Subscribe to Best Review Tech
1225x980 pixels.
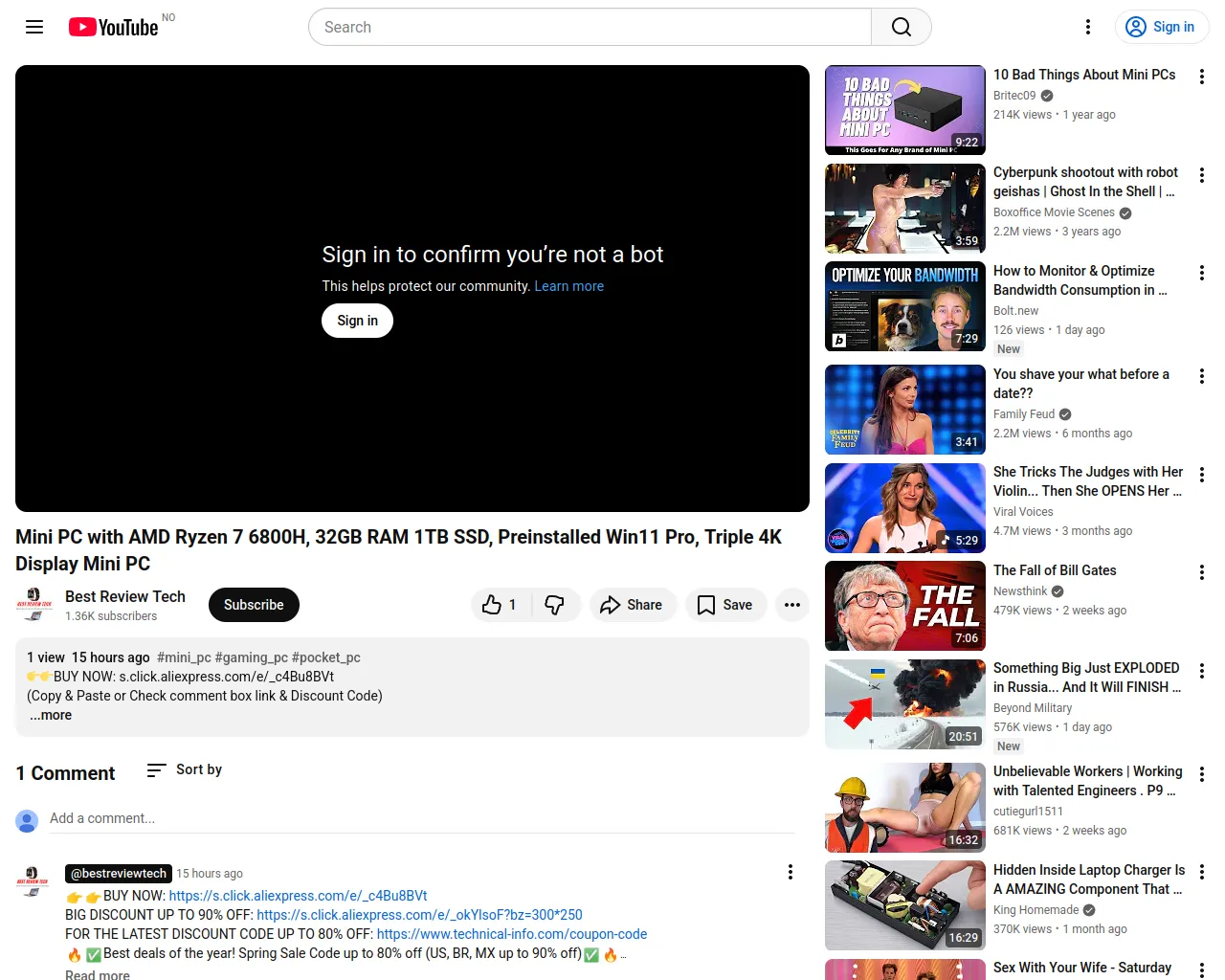point(254,605)
